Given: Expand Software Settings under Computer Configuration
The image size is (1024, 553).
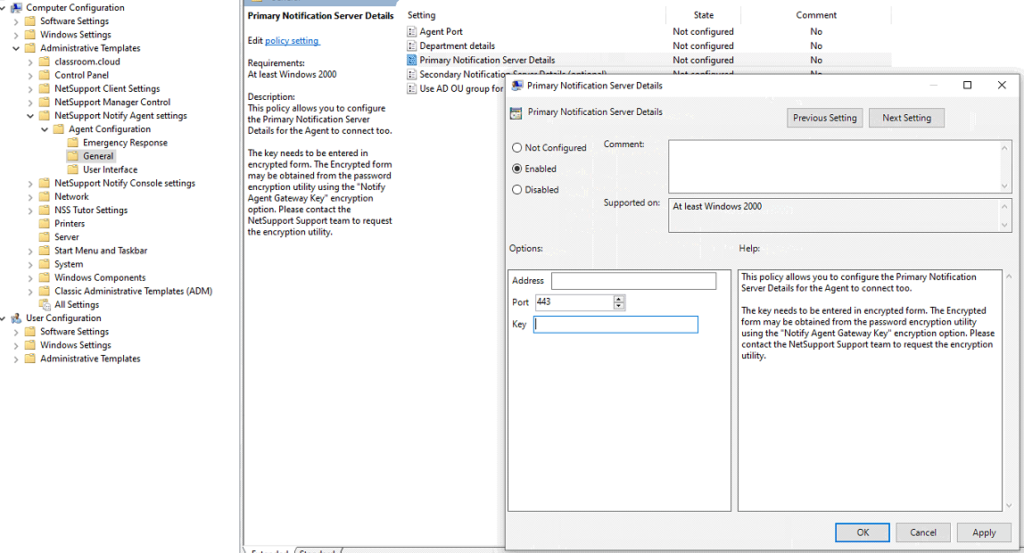Looking at the screenshot, I should pos(16,22).
